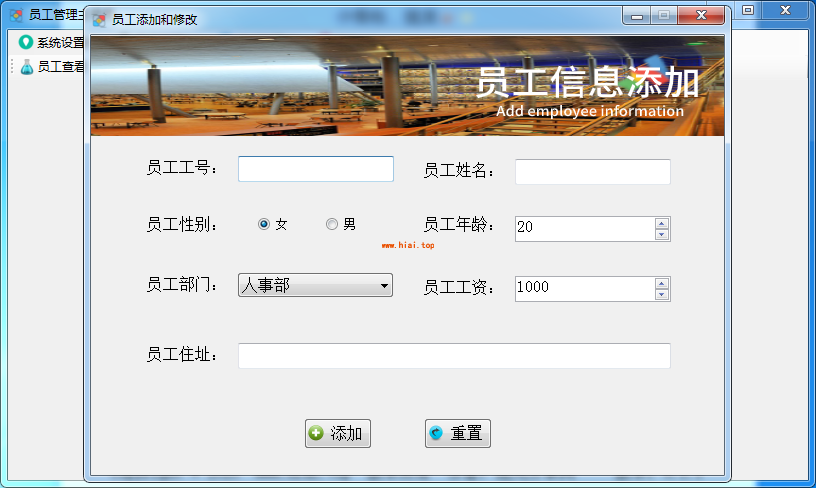Maximize the main 员工管理 window

(748, 10)
